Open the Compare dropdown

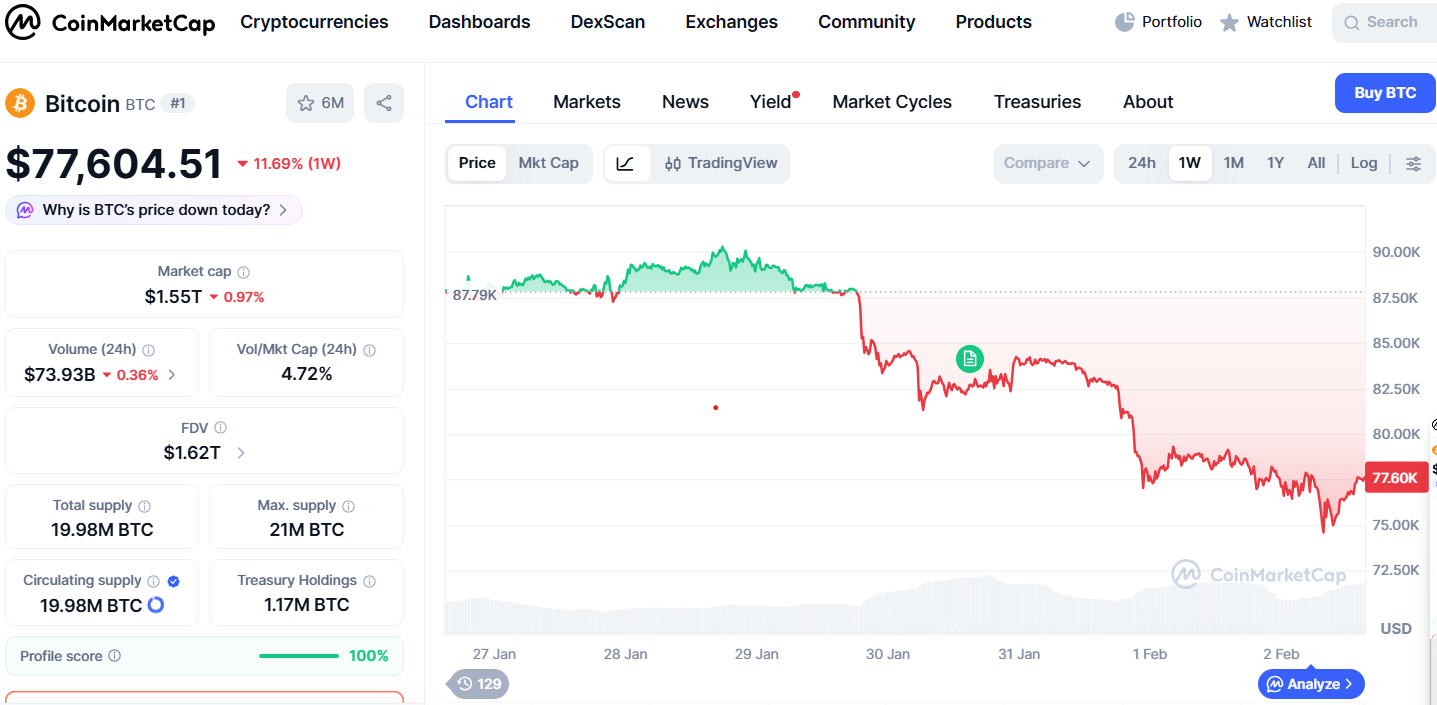[x=1048, y=162]
